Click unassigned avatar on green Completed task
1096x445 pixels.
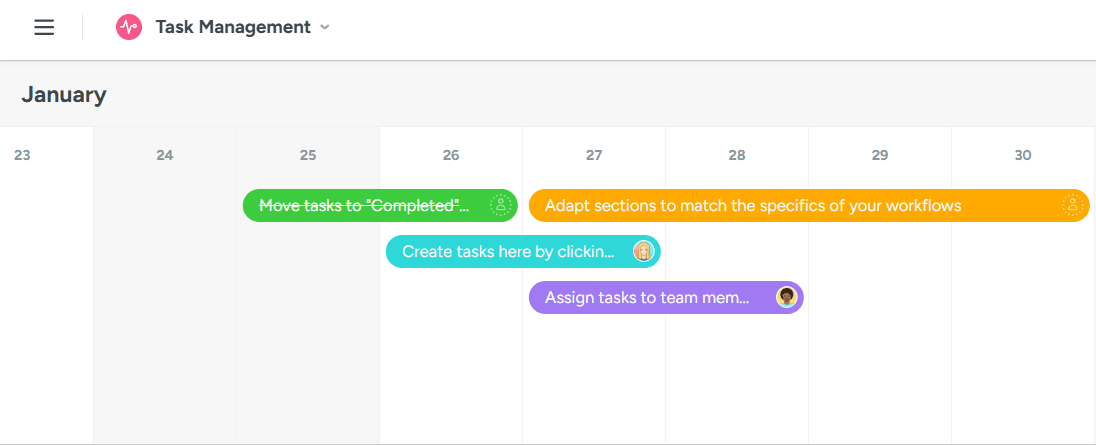click(x=501, y=205)
